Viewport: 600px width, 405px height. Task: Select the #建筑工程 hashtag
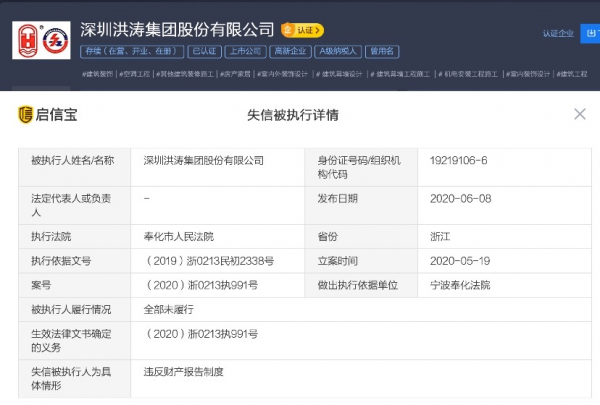572,74
